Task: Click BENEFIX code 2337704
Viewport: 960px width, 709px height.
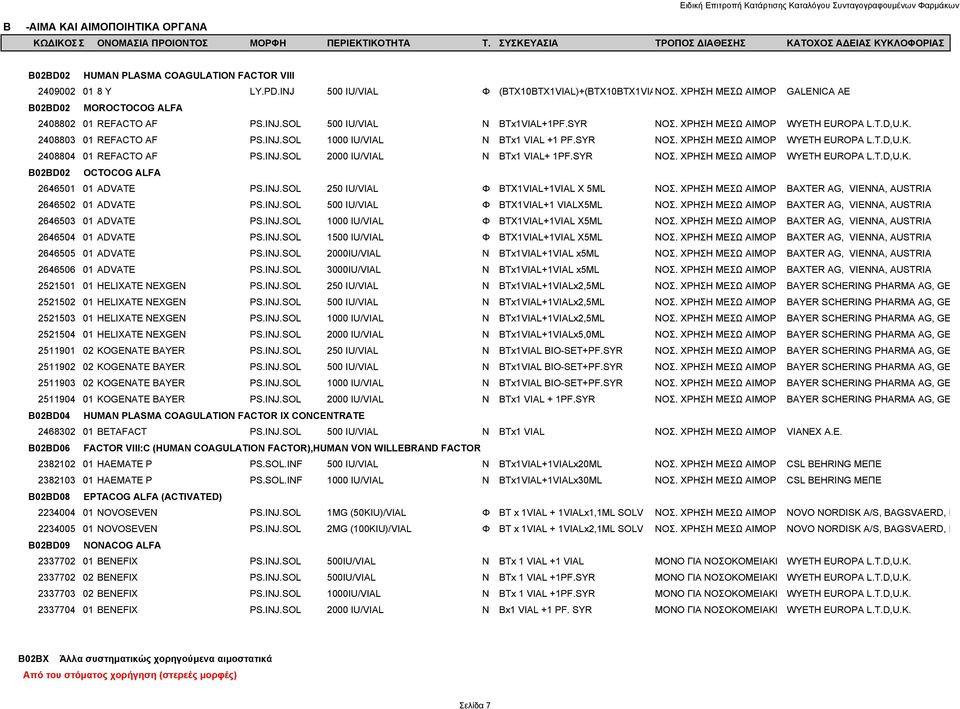Action: tap(56, 610)
